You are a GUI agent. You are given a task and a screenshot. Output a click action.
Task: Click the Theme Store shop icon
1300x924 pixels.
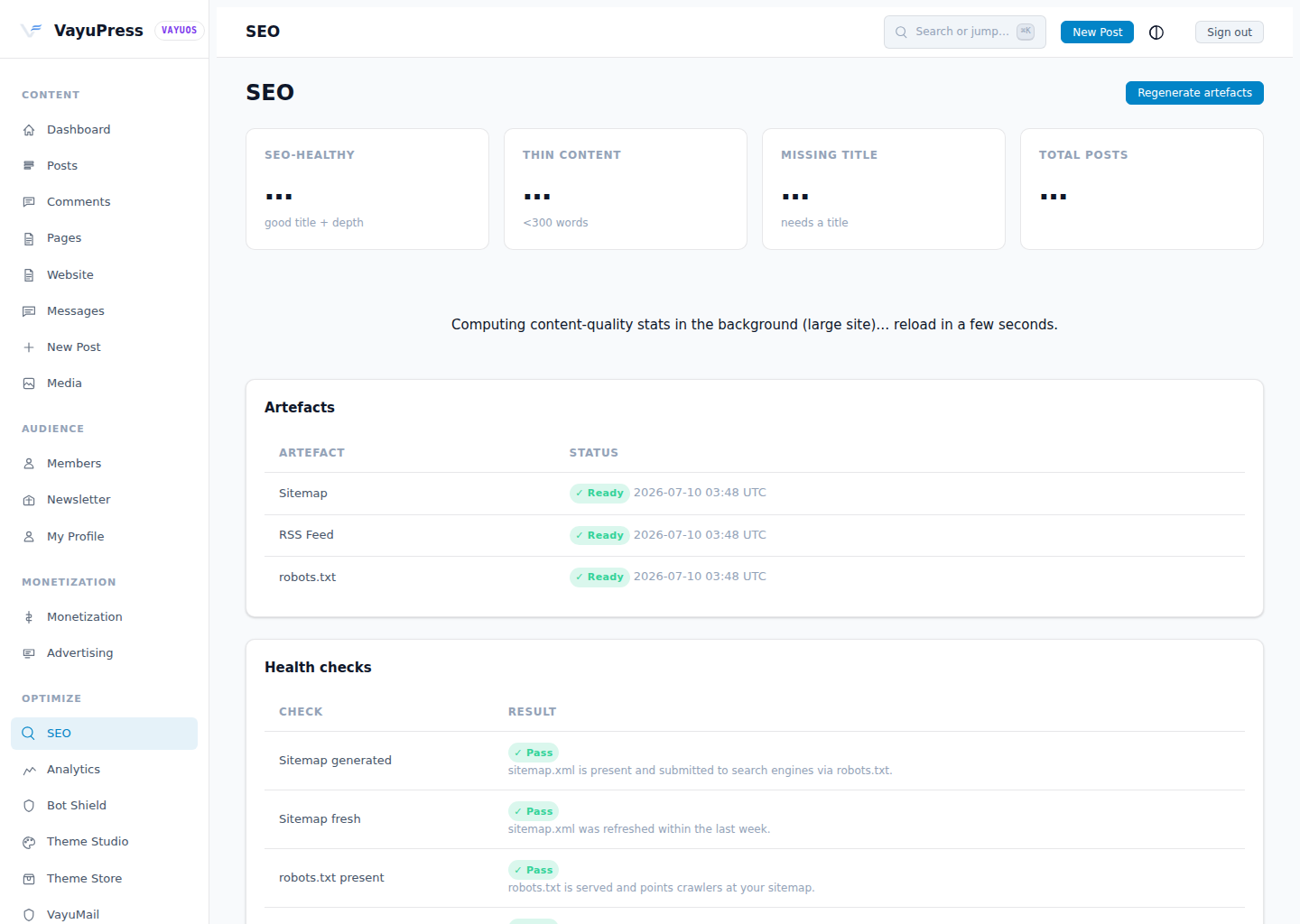click(x=29, y=879)
